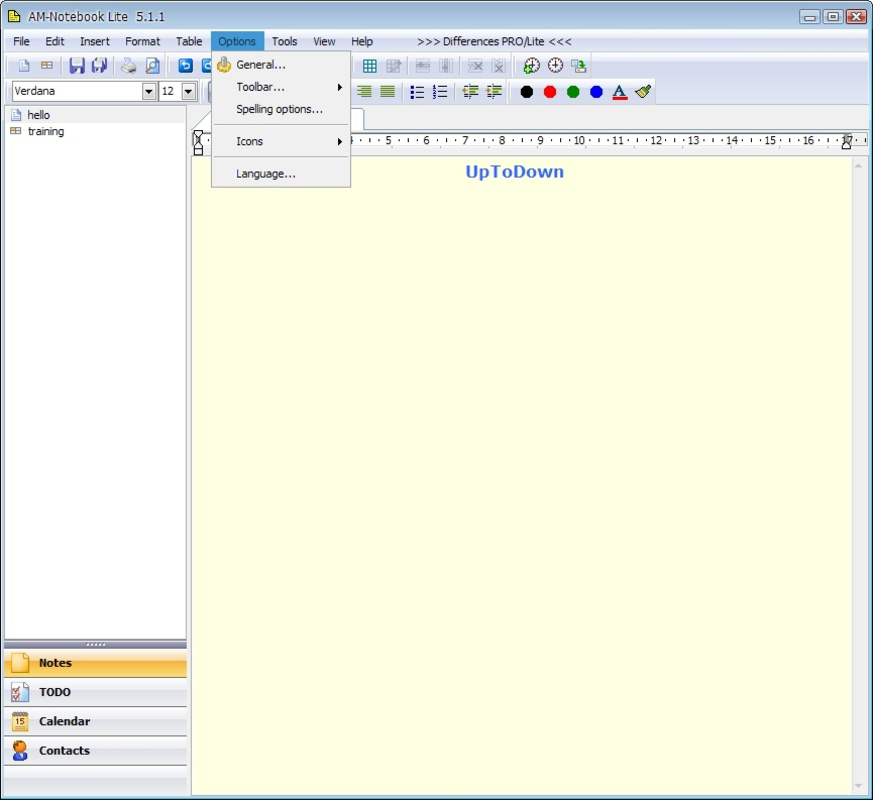Open the font size dropdown

point(189,91)
